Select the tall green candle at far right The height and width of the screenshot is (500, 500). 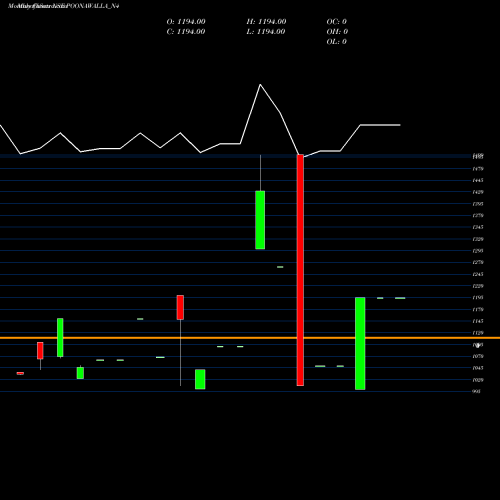360,343
